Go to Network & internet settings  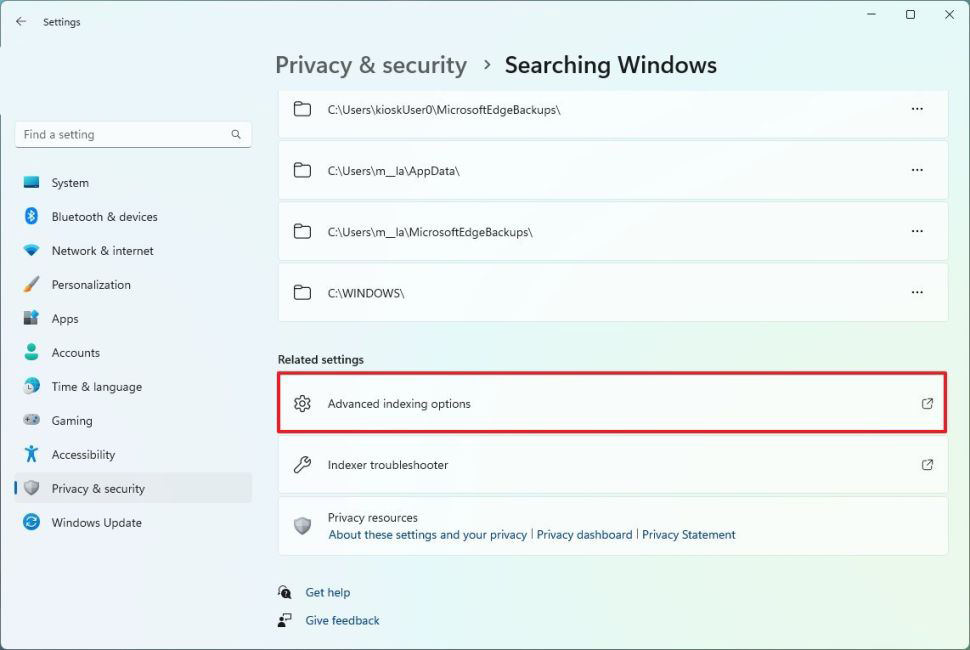(102, 251)
